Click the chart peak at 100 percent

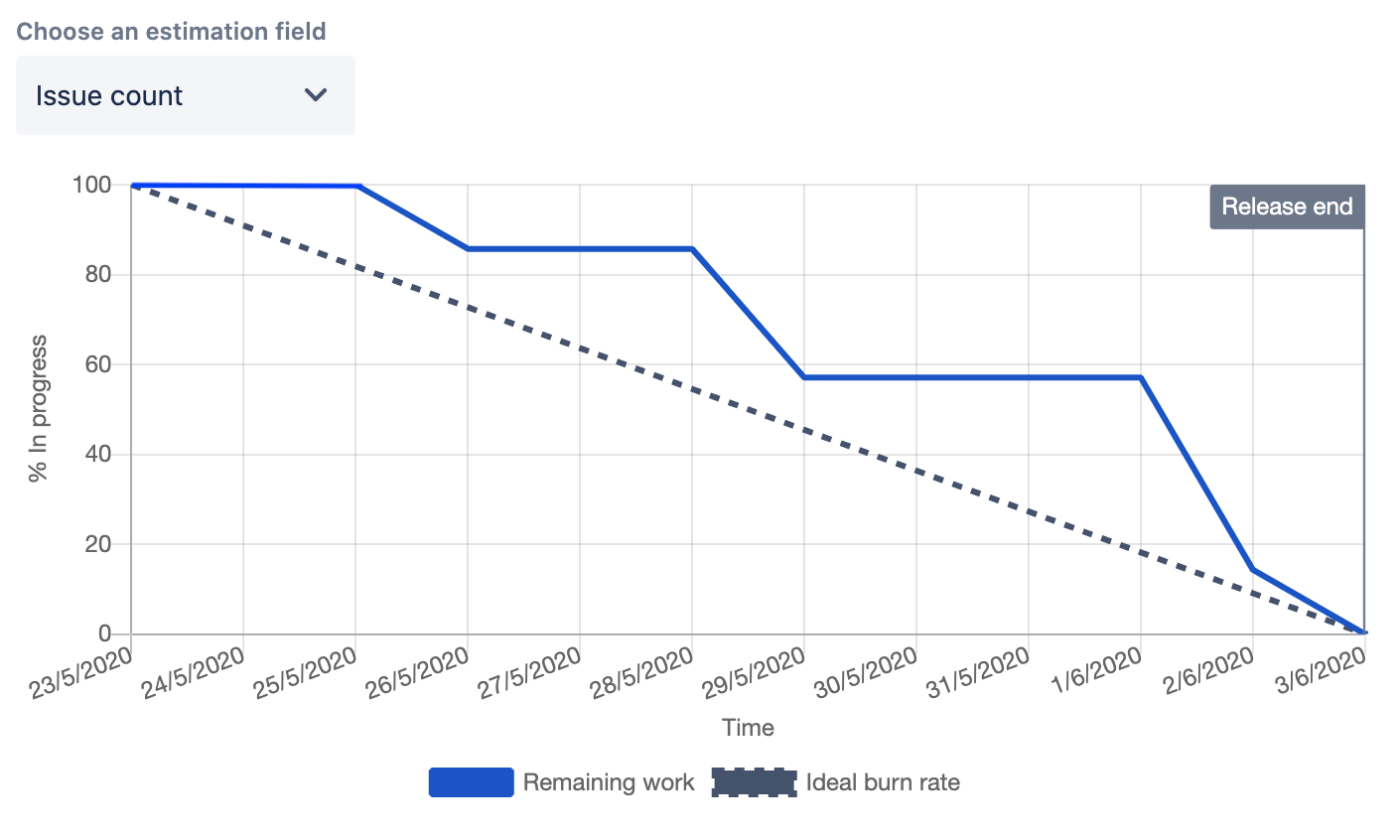click(x=248, y=184)
